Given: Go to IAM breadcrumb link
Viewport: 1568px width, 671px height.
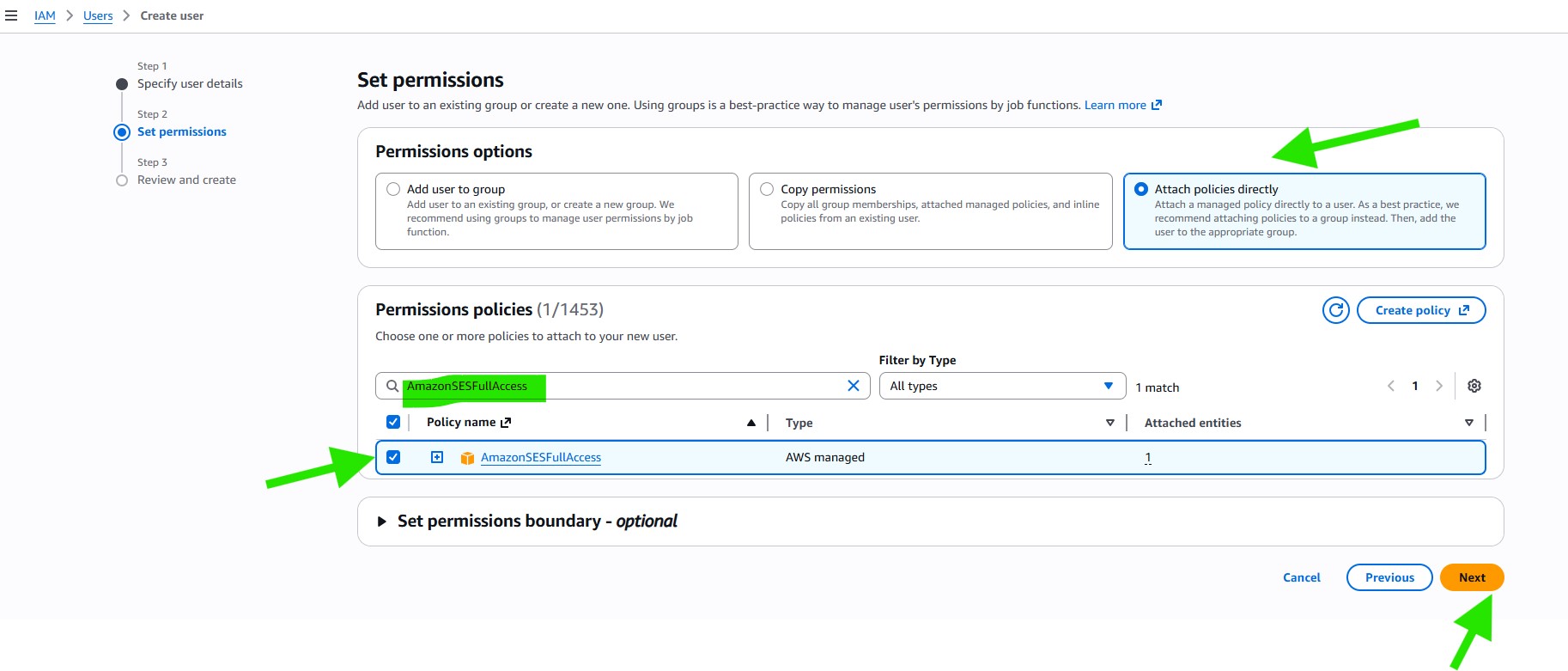Looking at the screenshot, I should [x=45, y=15].
